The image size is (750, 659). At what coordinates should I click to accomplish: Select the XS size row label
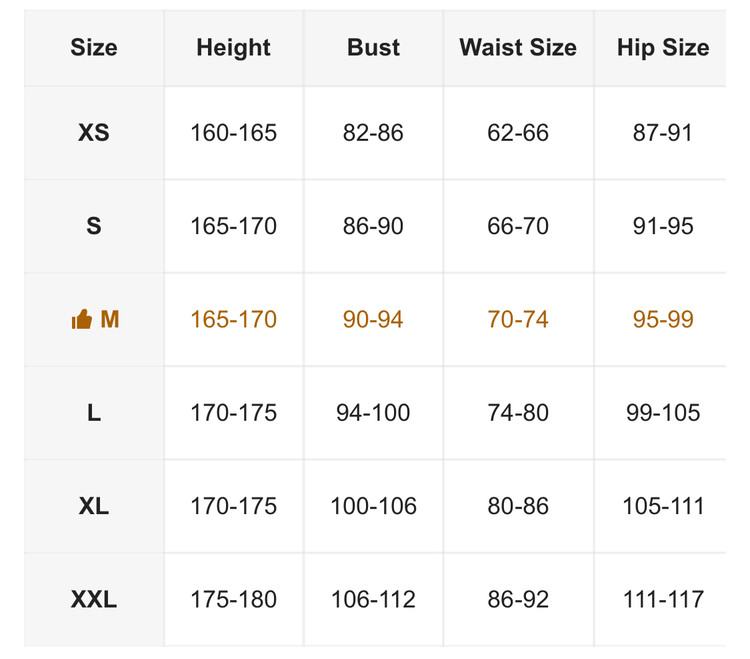pyautogui.click(x=93, y=133)
